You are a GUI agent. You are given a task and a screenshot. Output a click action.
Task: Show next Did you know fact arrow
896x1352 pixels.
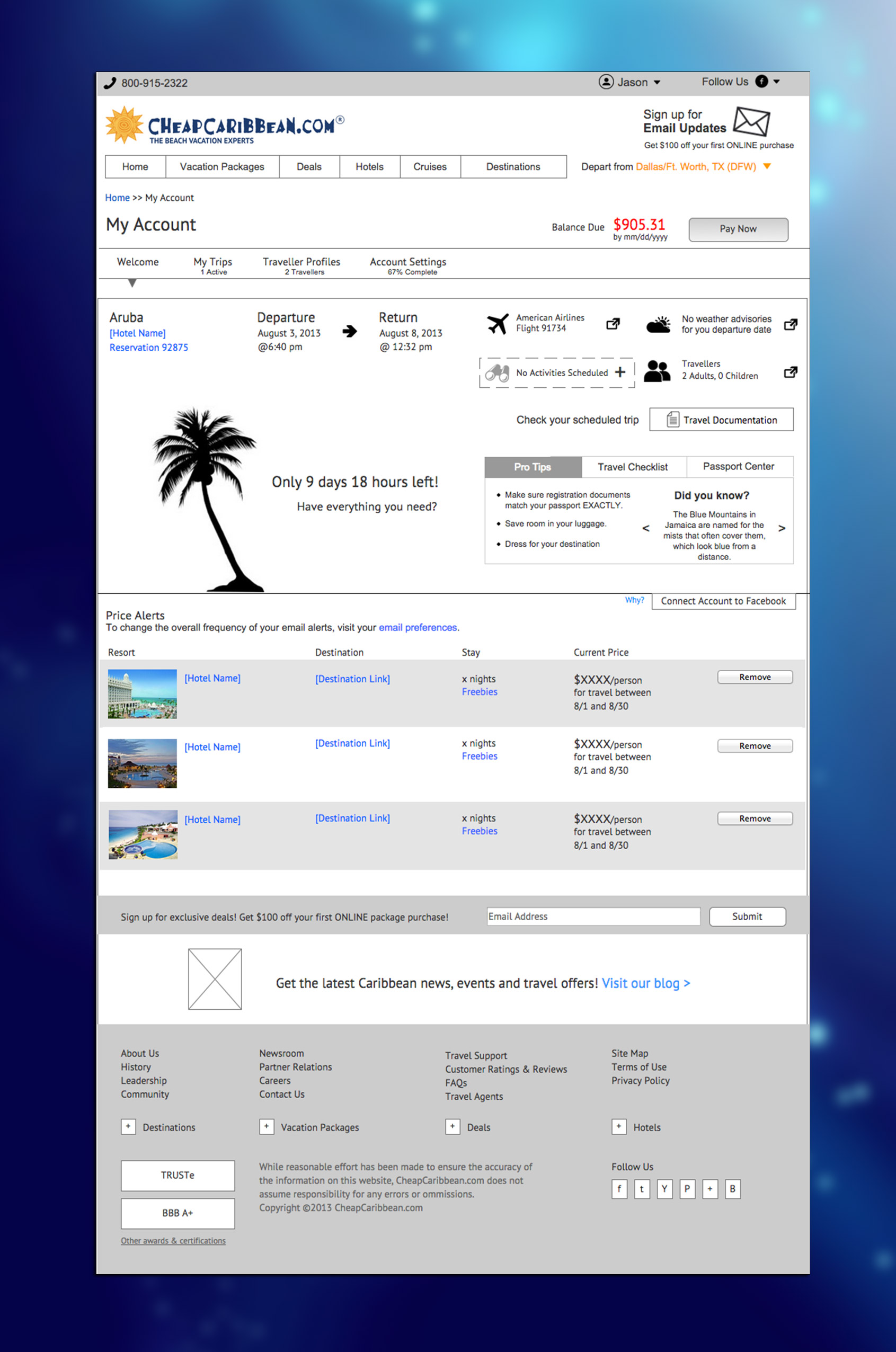tap(782, 528)
